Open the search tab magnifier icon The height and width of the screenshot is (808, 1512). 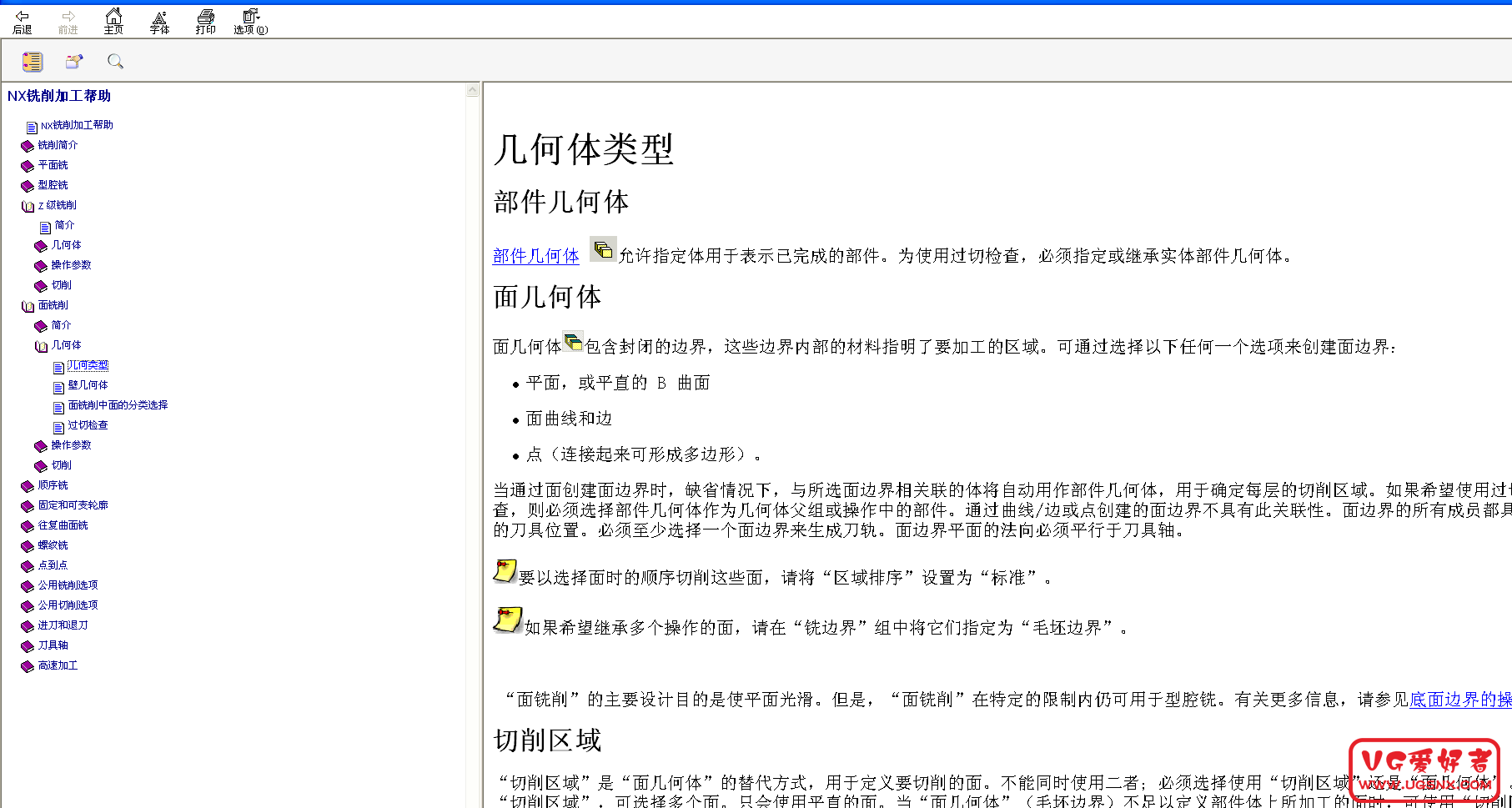pyautogui.click(x=115, y=62)
